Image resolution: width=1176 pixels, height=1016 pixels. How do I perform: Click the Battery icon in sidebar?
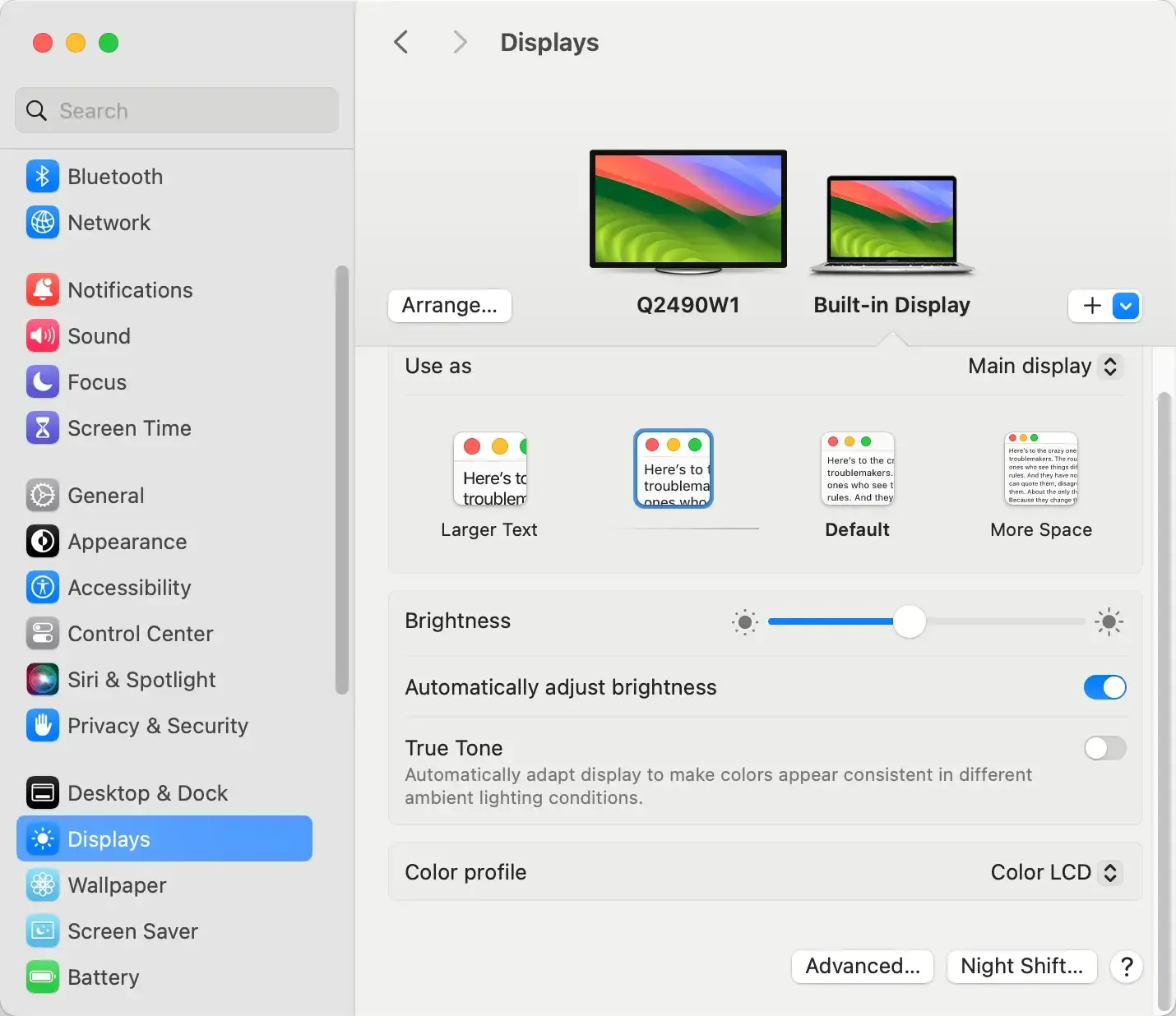coord(43,977)
